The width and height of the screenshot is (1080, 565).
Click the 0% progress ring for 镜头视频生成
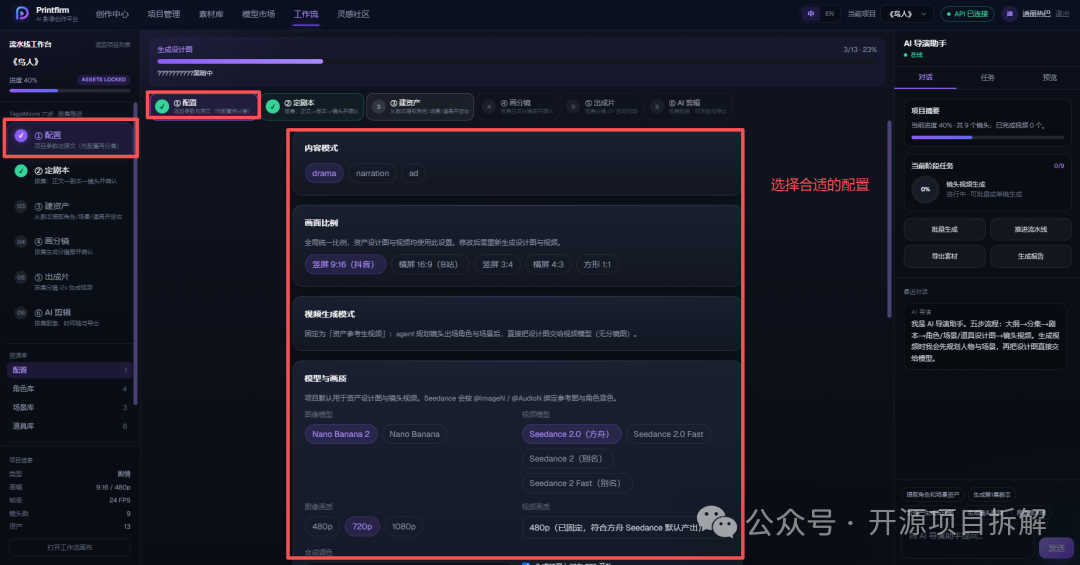925,189
